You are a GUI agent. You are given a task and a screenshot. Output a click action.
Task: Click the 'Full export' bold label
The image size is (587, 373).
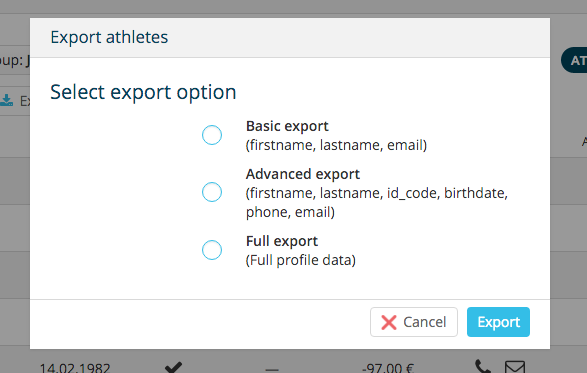tap(282, 241)
